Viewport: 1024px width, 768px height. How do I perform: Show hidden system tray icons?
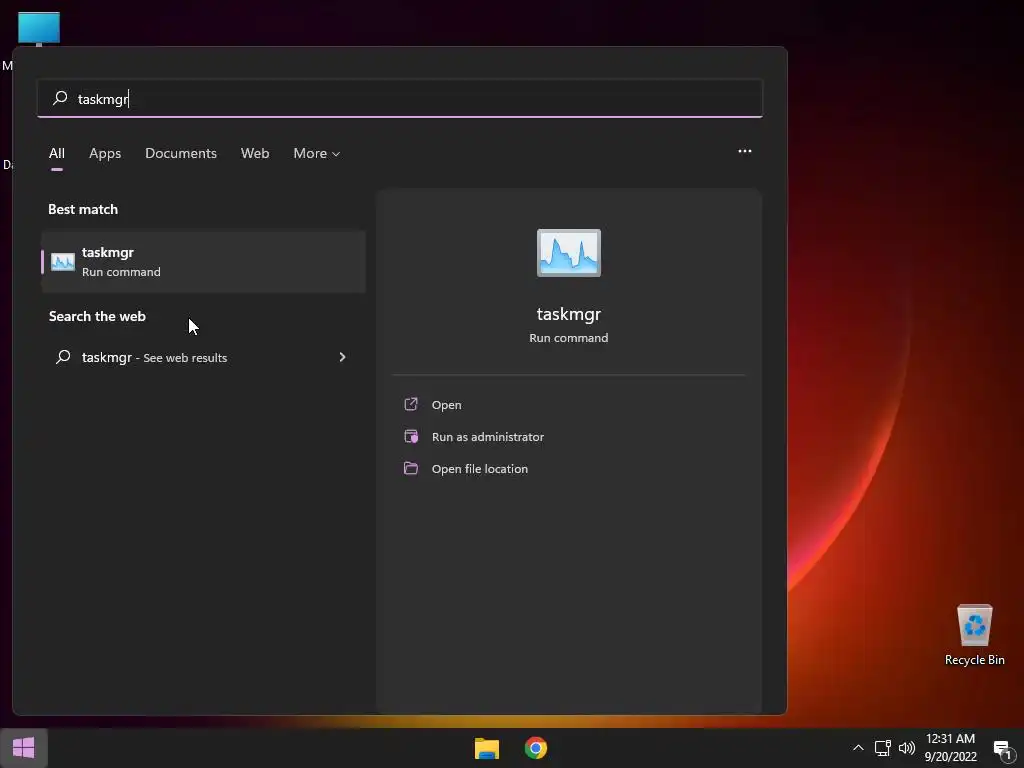point(858,748)
